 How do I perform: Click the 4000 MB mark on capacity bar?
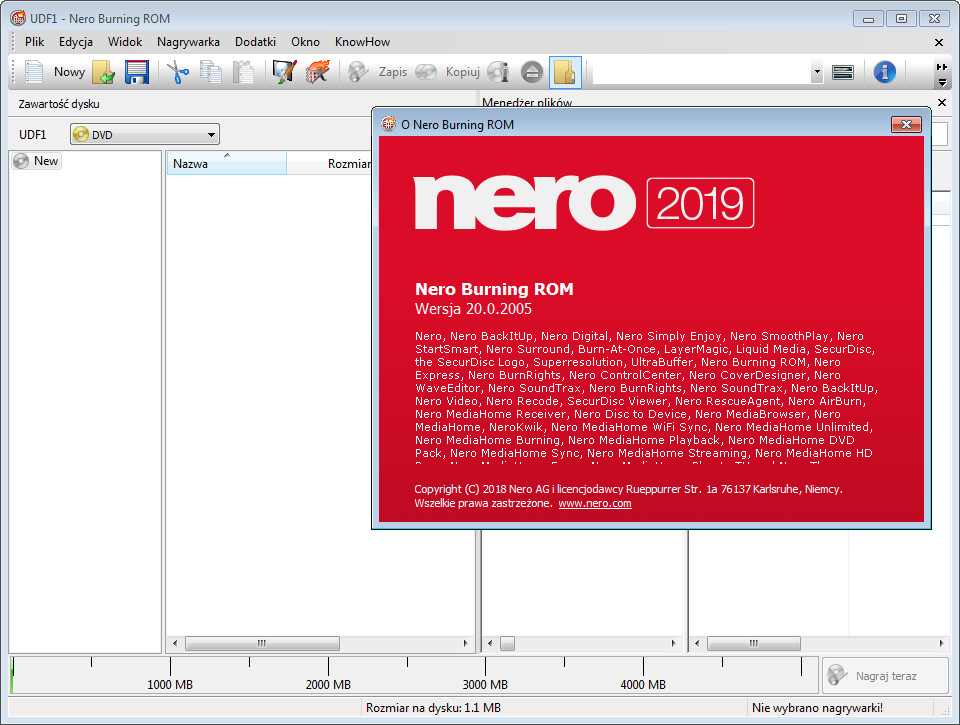[x=643, y=684]
